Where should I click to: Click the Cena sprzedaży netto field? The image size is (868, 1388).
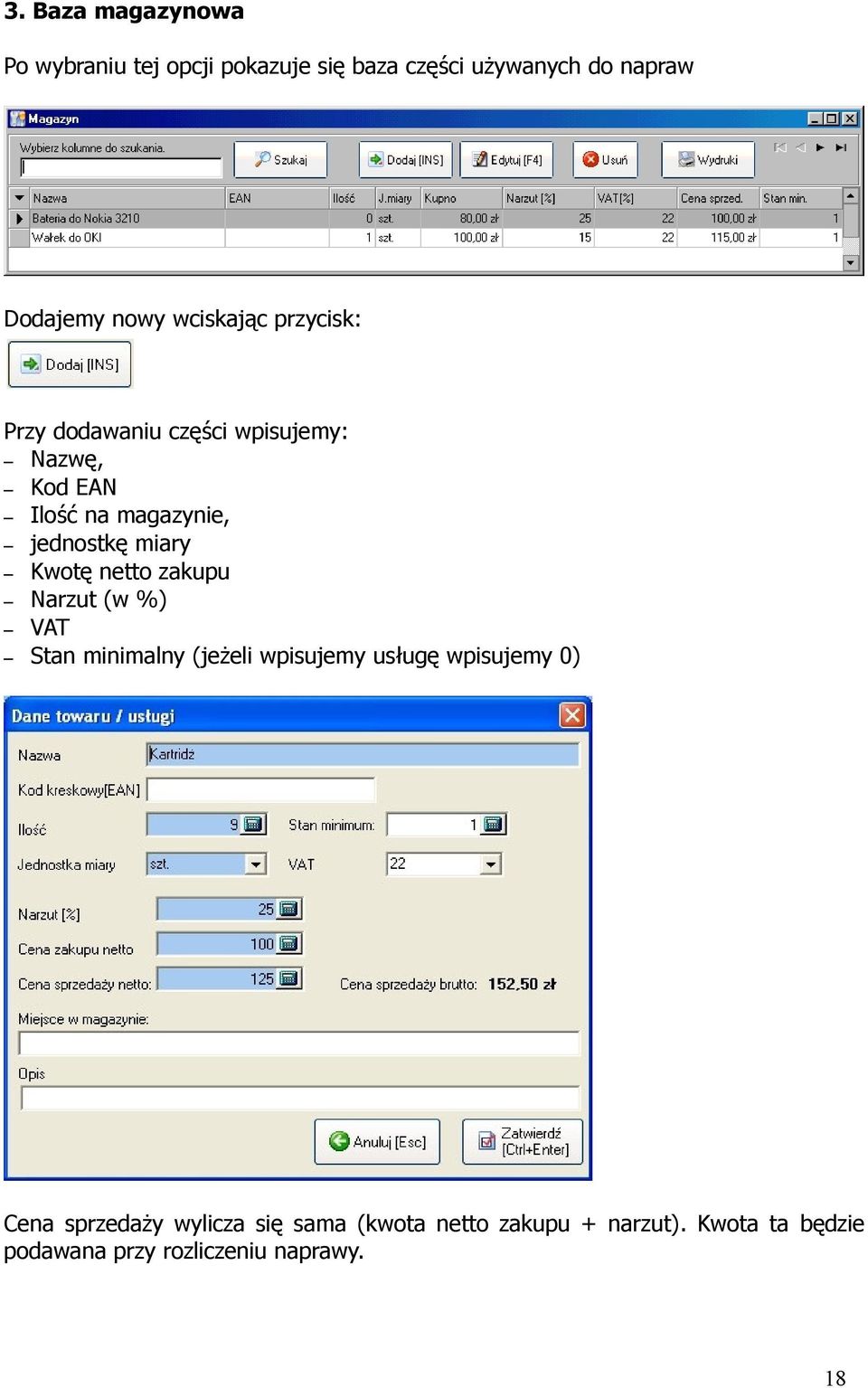(217, 978)
